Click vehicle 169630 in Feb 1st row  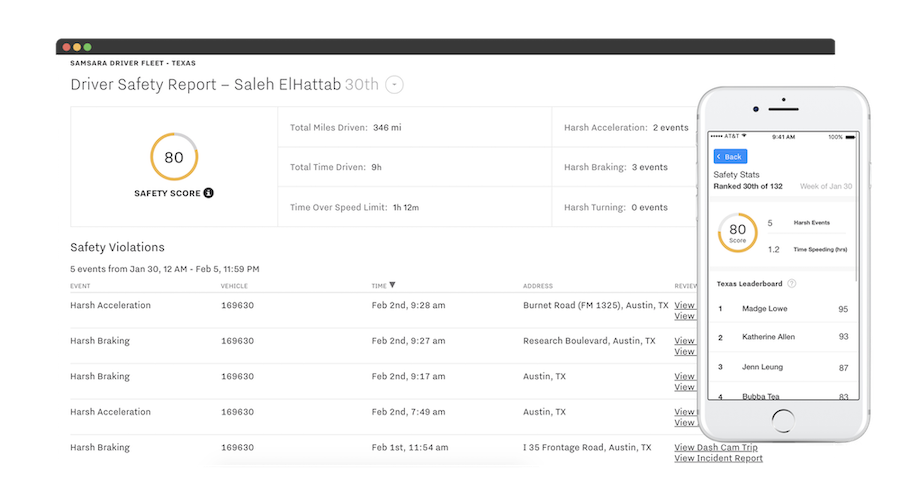(x=238, y=448)
